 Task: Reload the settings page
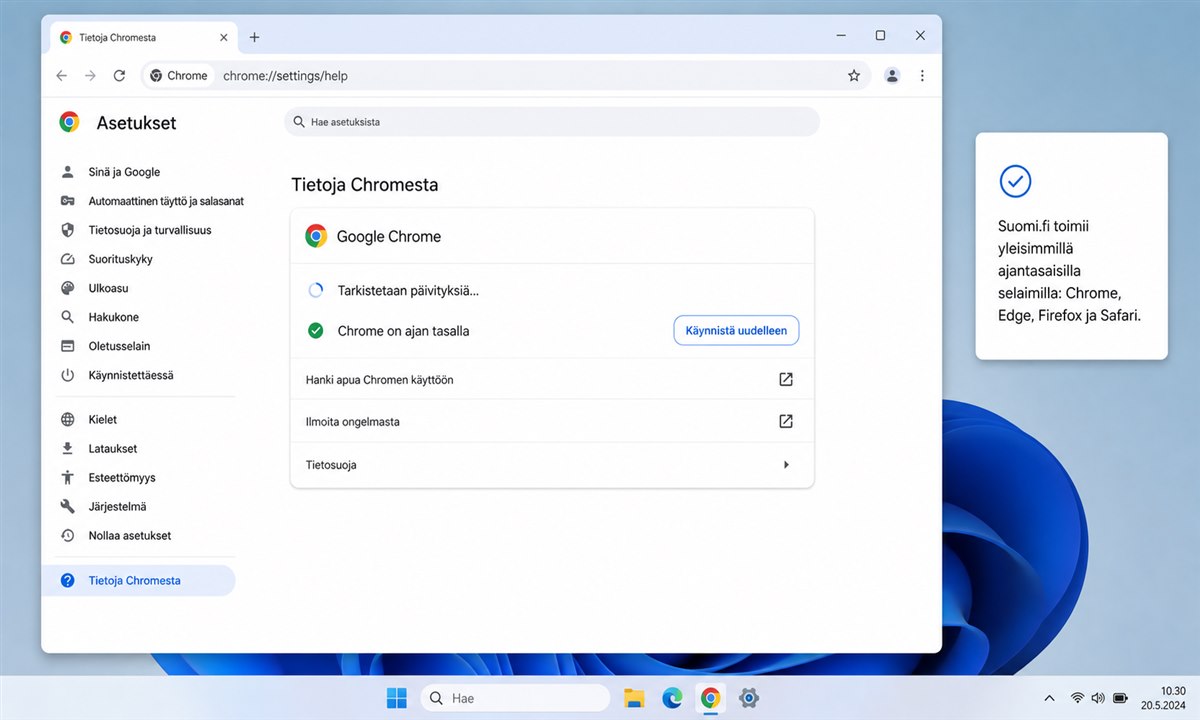click(x=119, y=76)
